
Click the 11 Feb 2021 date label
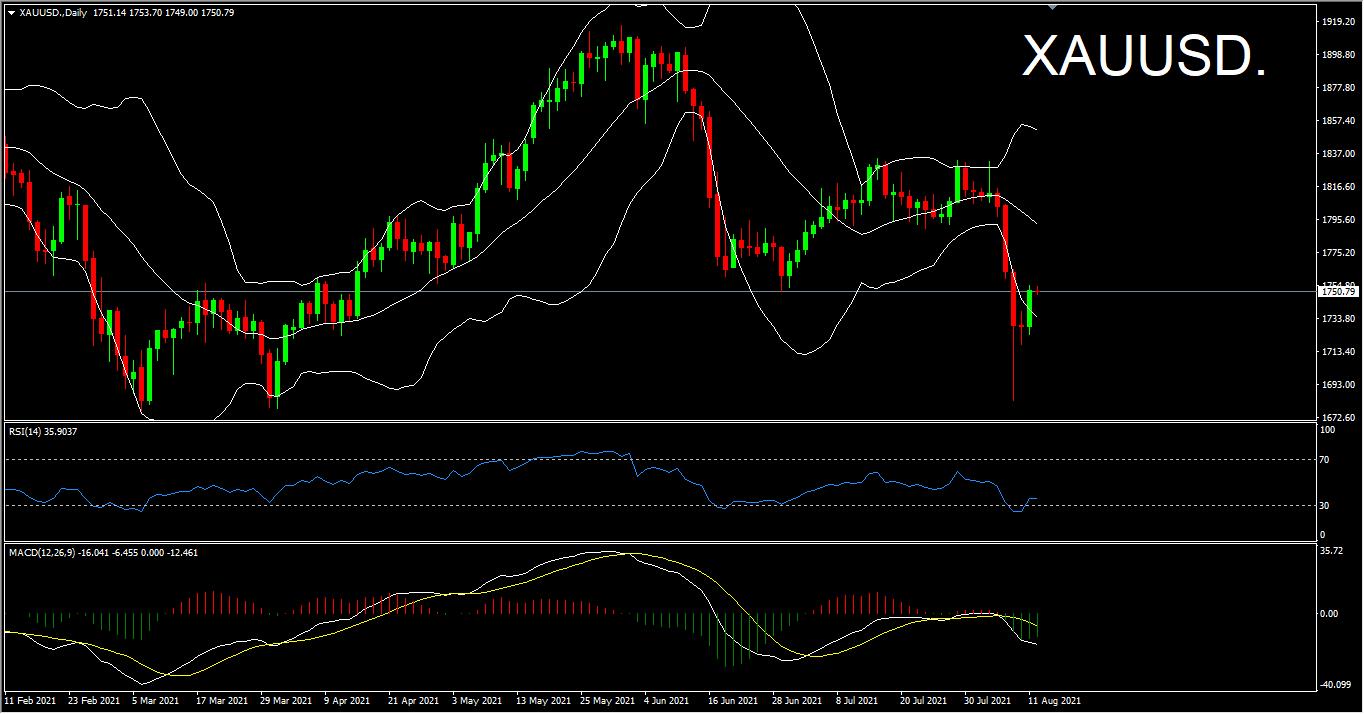tap(30, 702)
